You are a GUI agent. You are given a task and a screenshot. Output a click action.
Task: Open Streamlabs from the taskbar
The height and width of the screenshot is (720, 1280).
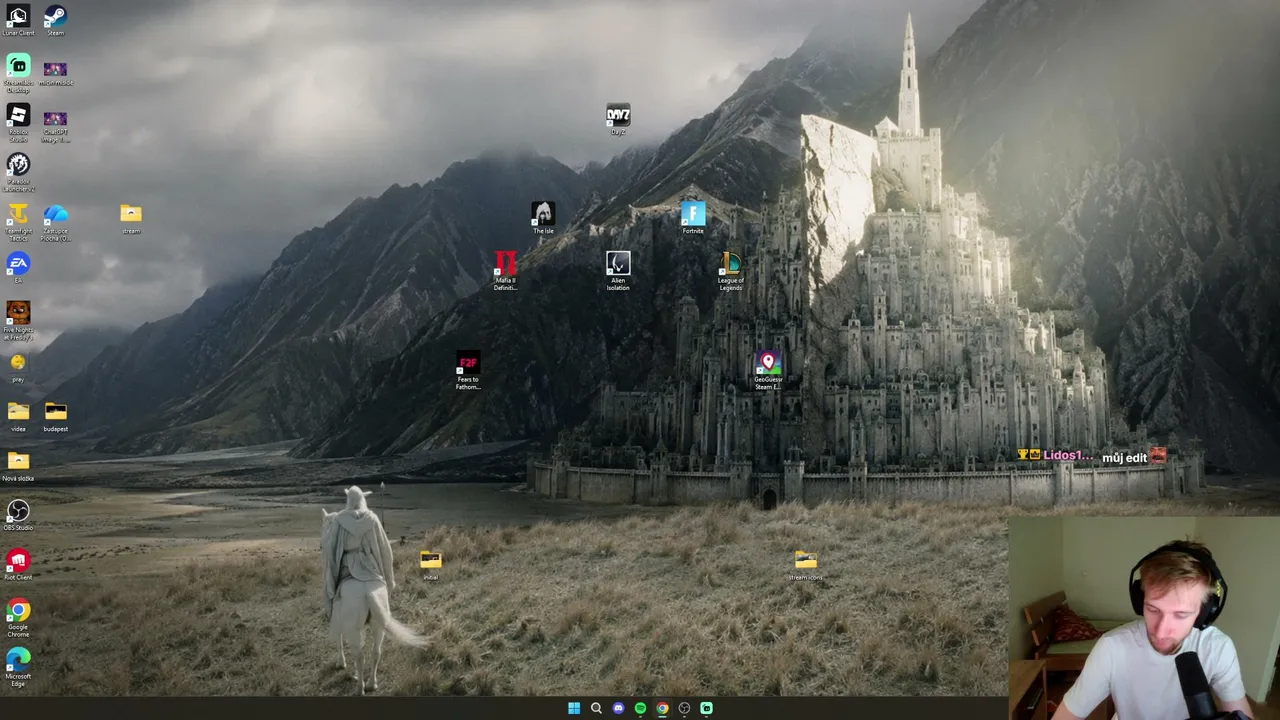706,708
